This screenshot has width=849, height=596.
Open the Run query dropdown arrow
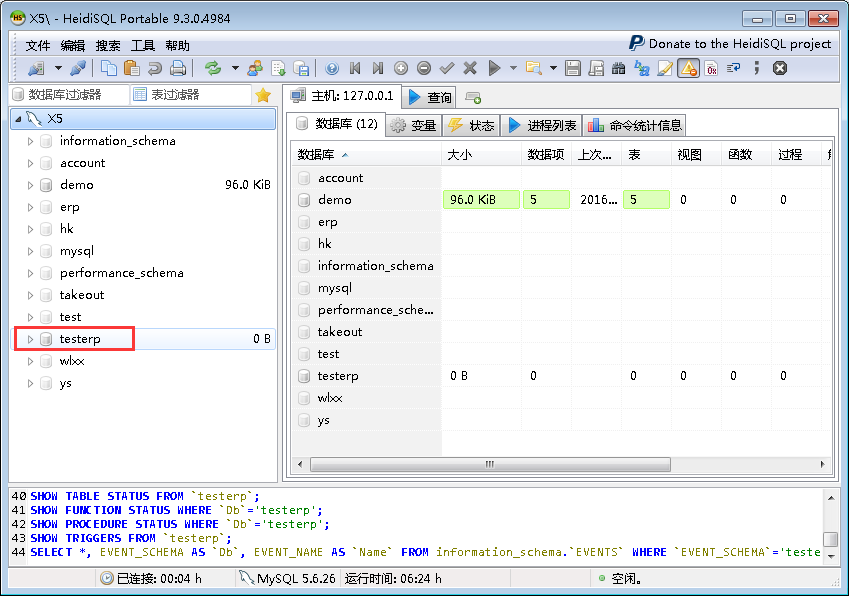(x=513, y=68)
